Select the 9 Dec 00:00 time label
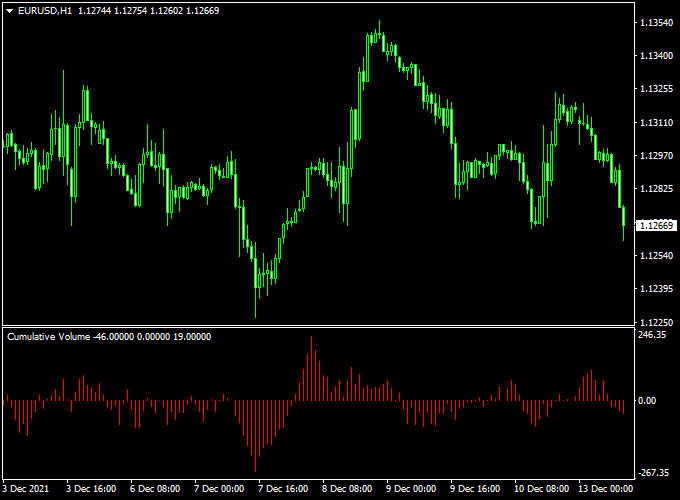Screen dimensions: 680x500 point(411,489)
